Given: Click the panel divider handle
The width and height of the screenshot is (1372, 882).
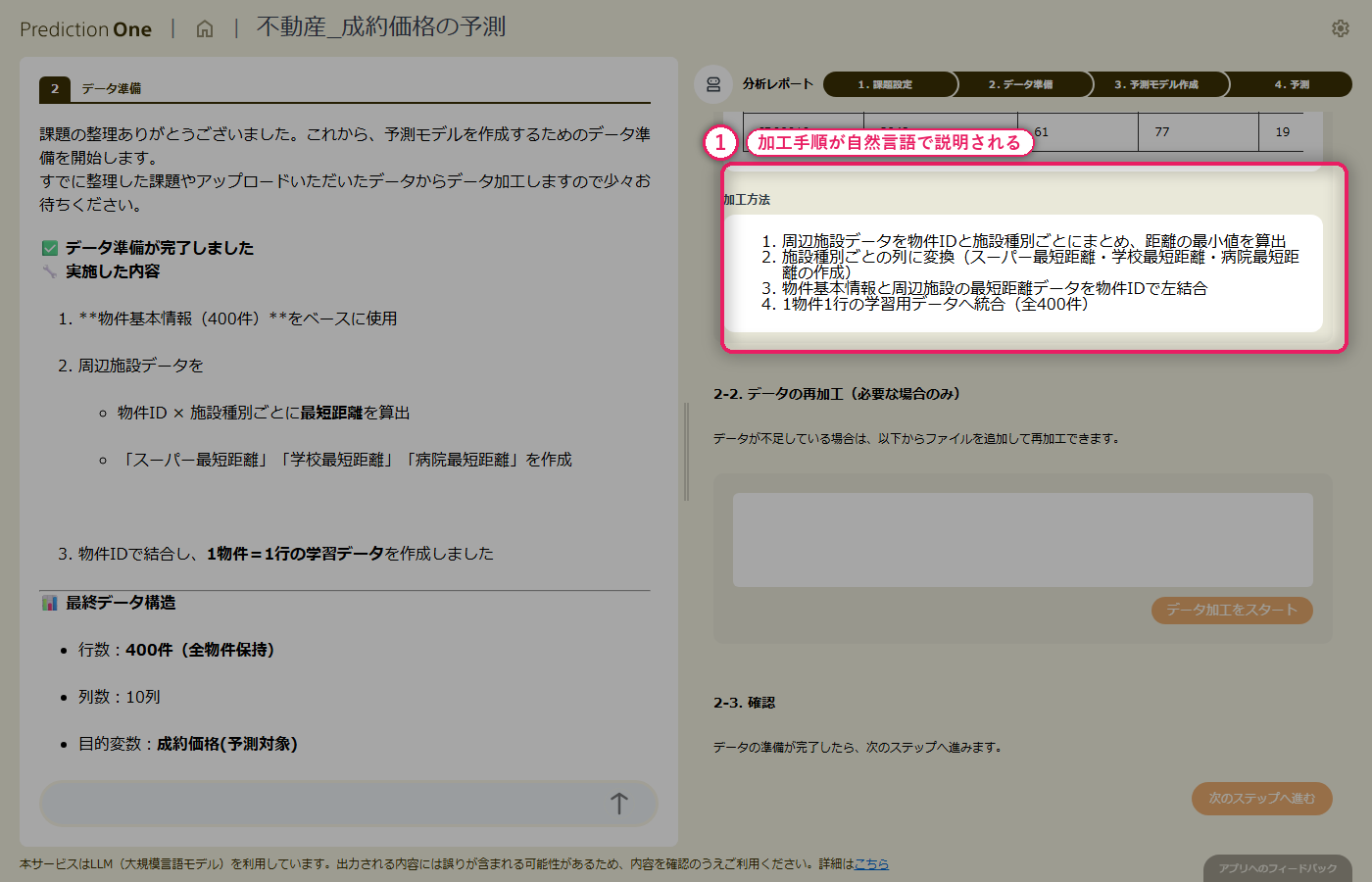Looking at the screenshot, I should [x=686, y=451].
